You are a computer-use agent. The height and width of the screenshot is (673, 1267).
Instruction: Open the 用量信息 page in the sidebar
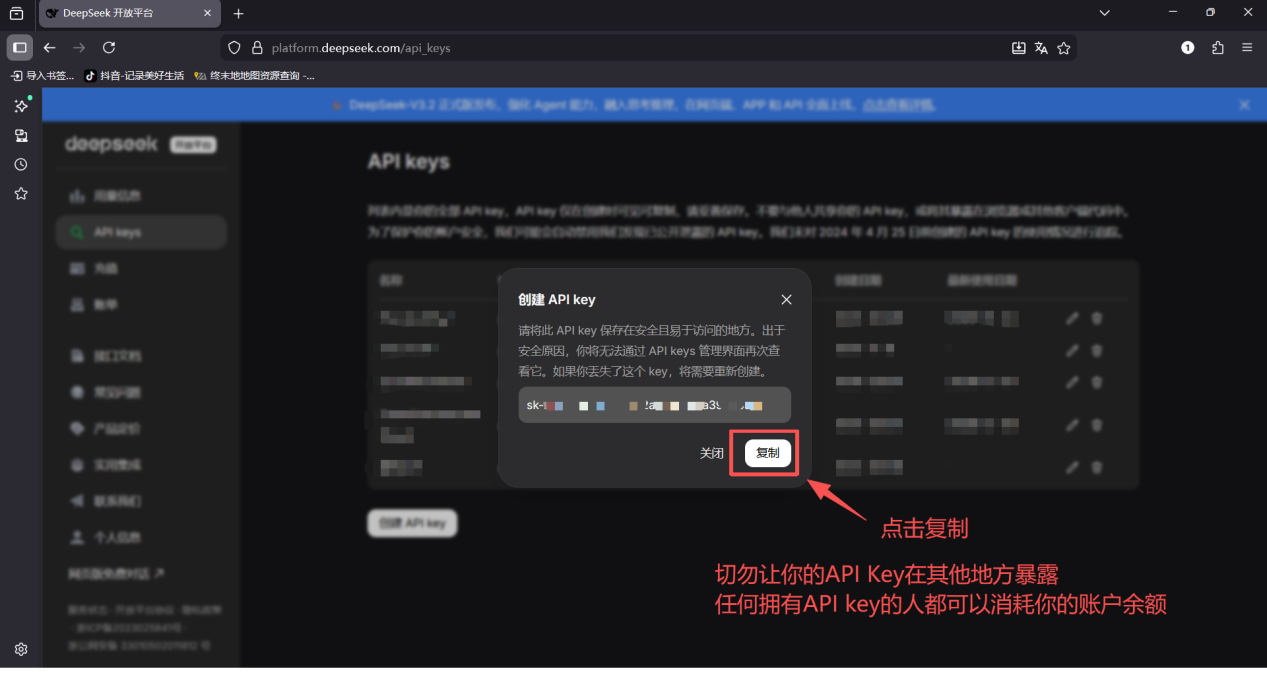(x=141, y=196)
